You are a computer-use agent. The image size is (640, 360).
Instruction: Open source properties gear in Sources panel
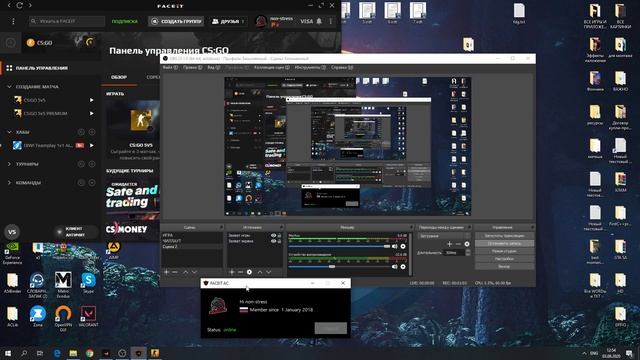coord(249,272)
